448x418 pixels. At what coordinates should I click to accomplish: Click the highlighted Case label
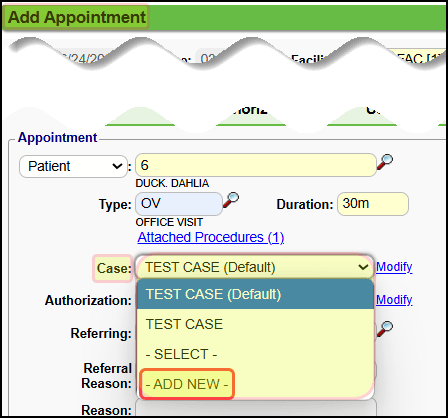click(x=114, y=268)
